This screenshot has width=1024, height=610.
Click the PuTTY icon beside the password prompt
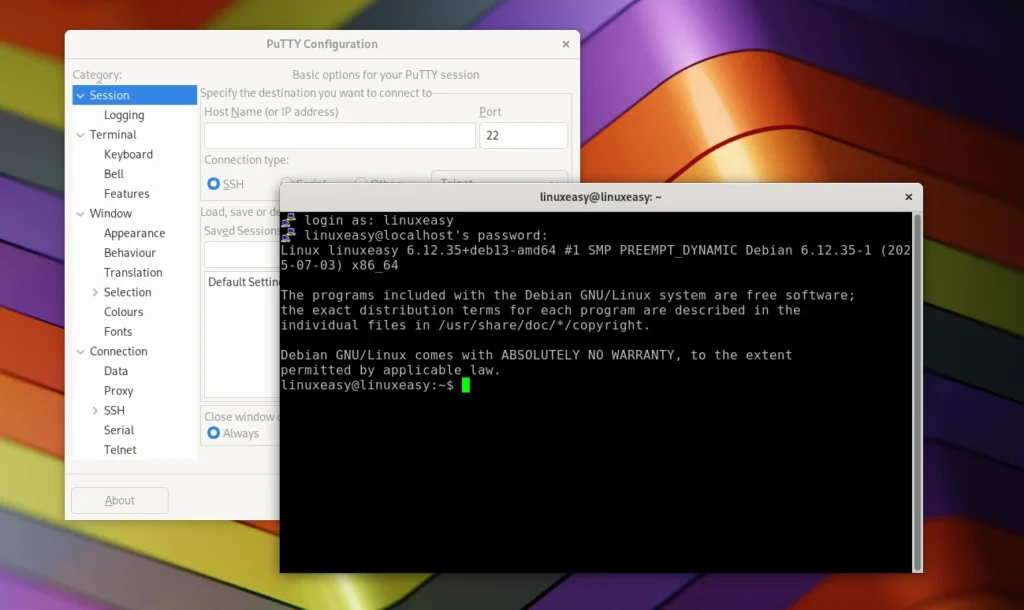pos(289,234)
